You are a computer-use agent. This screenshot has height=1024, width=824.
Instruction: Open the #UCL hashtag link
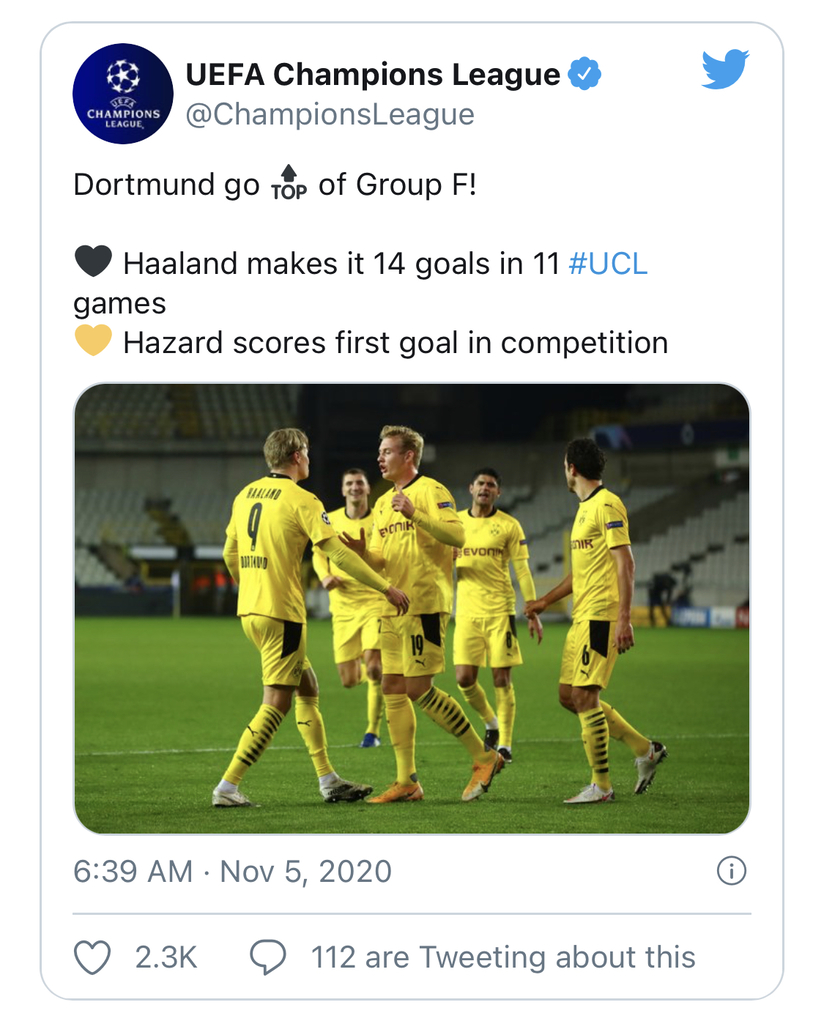(608, 264)
